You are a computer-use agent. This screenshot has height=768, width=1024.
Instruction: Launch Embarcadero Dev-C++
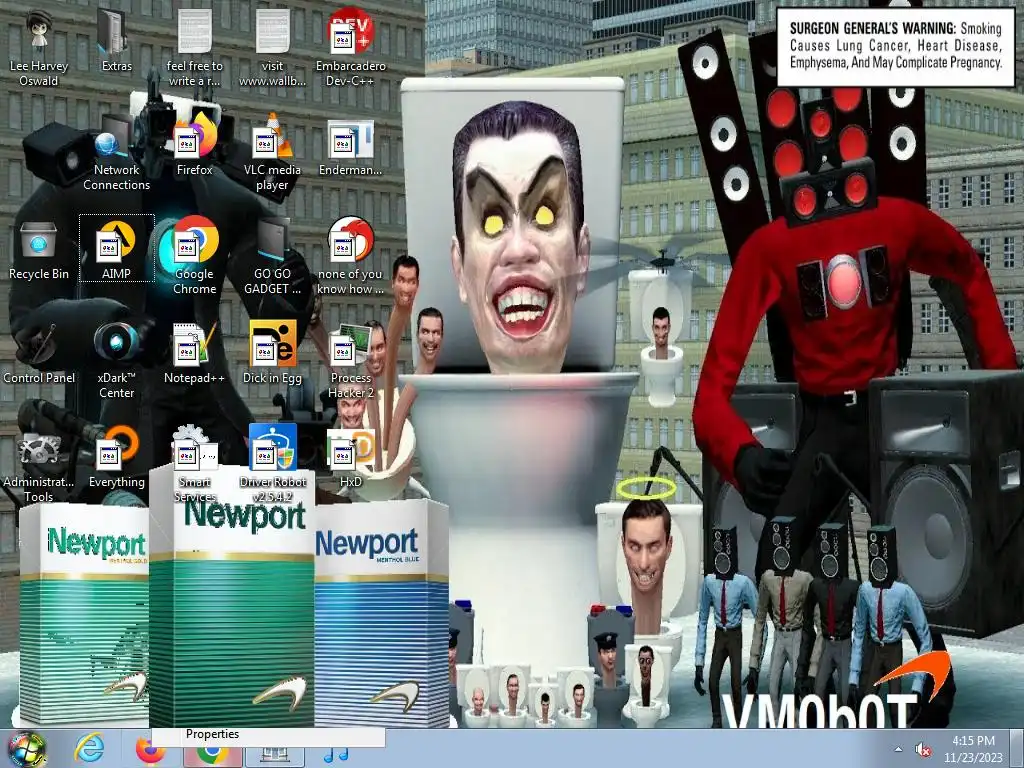351,47
